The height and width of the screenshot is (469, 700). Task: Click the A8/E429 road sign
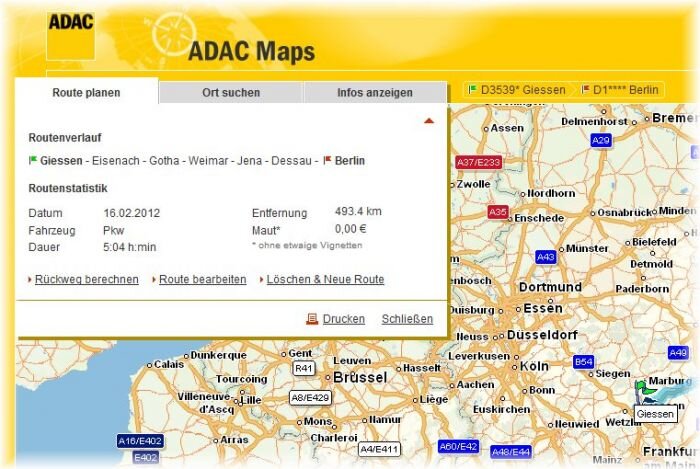(x=310, y=398)
